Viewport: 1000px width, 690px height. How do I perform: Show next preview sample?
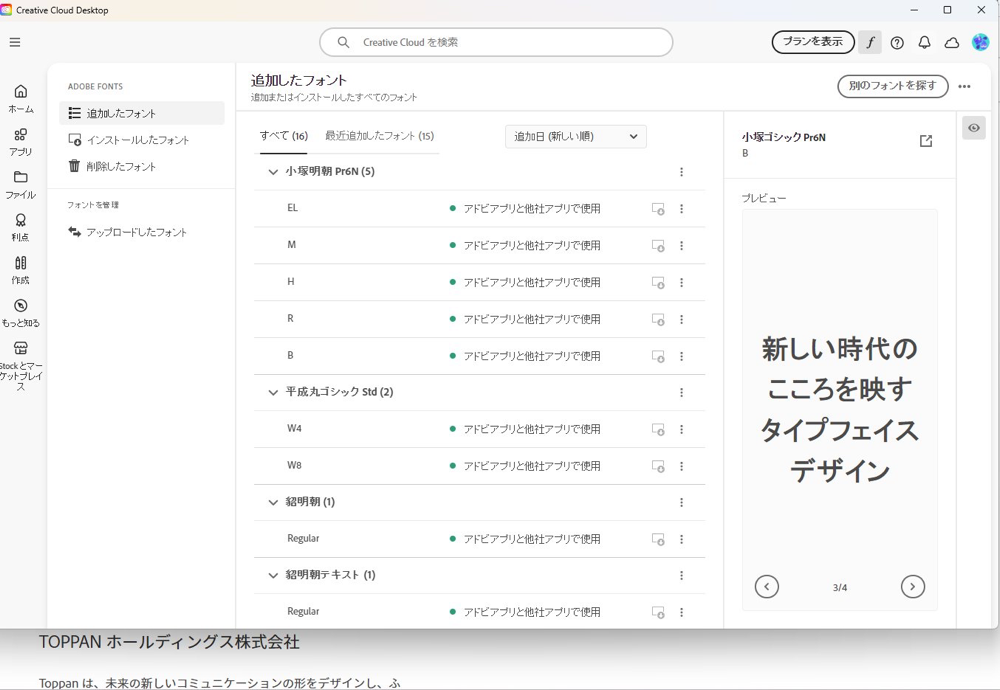[913, 587]
